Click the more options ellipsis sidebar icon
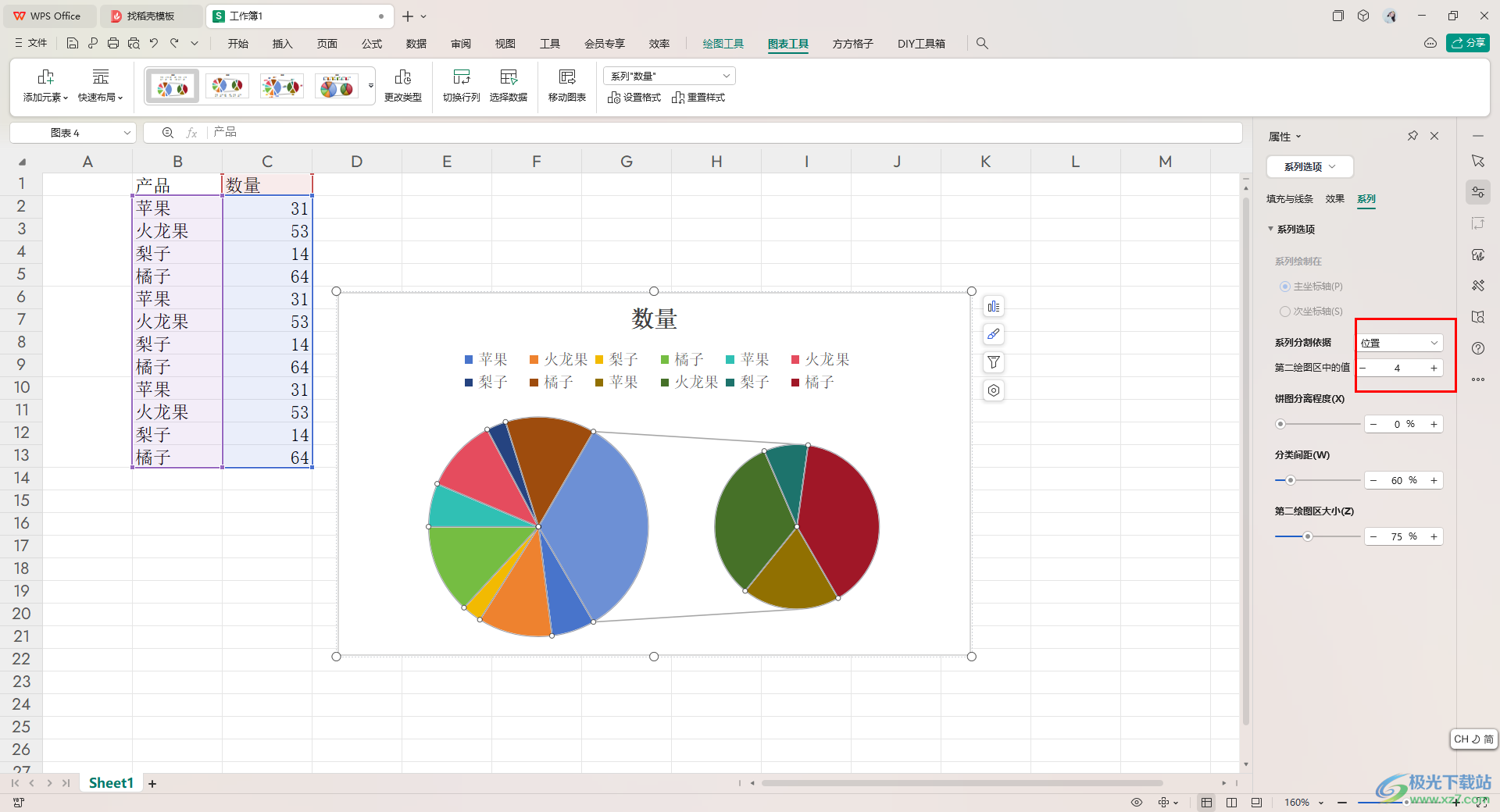Image resolution: width=1500 pixels, height=812 pixels. [x=1477, y=379]
